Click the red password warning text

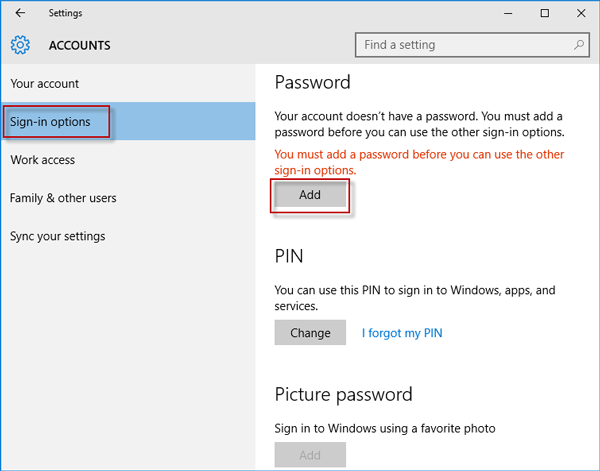(419, 162)
